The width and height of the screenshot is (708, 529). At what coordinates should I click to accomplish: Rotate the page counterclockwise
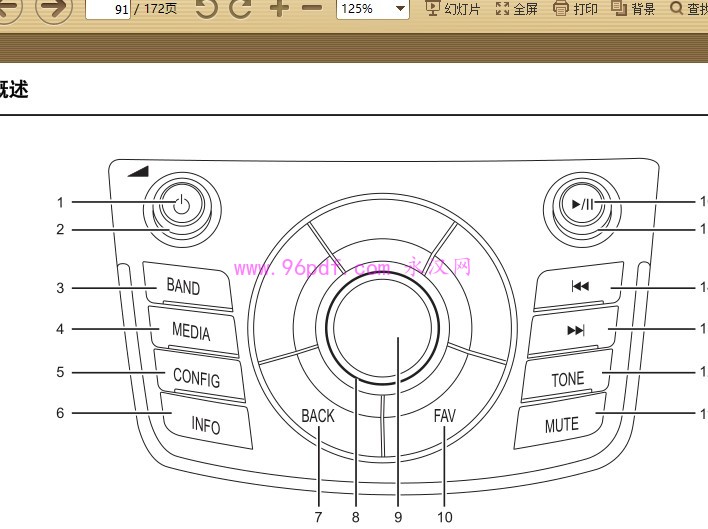(205, 9)
